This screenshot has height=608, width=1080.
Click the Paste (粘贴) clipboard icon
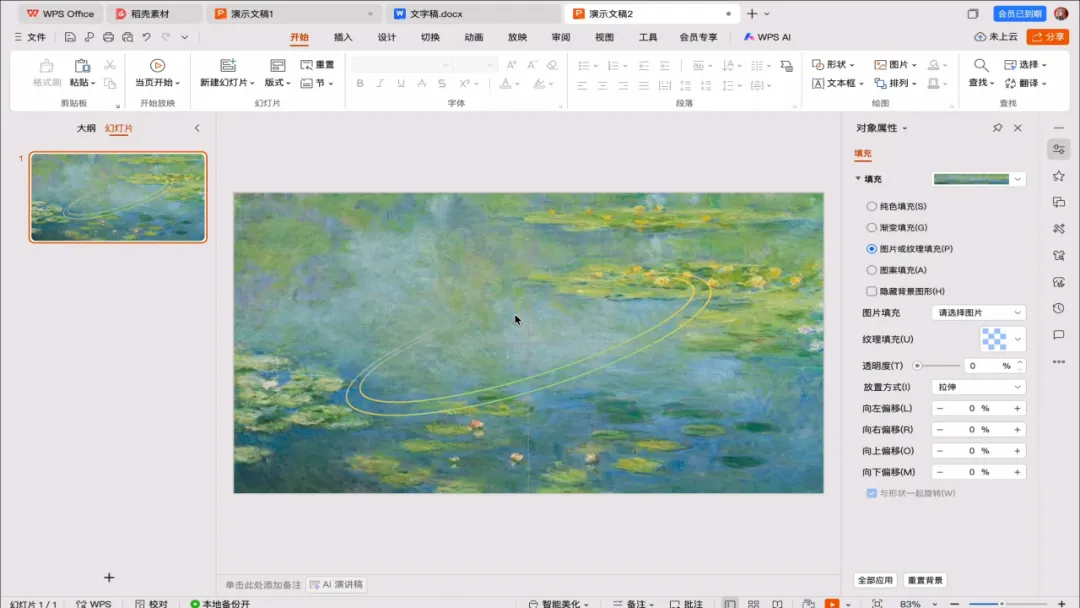82,66
